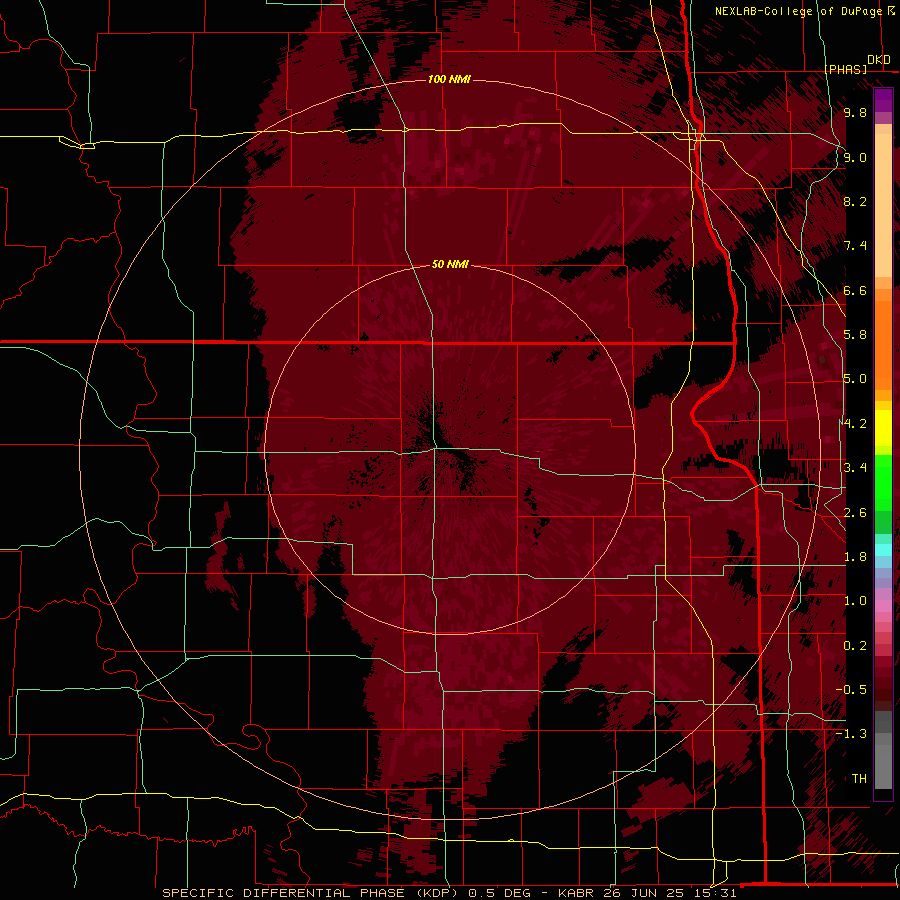
Task: Click the 6.6 legend value
Action: click(855, 290)
